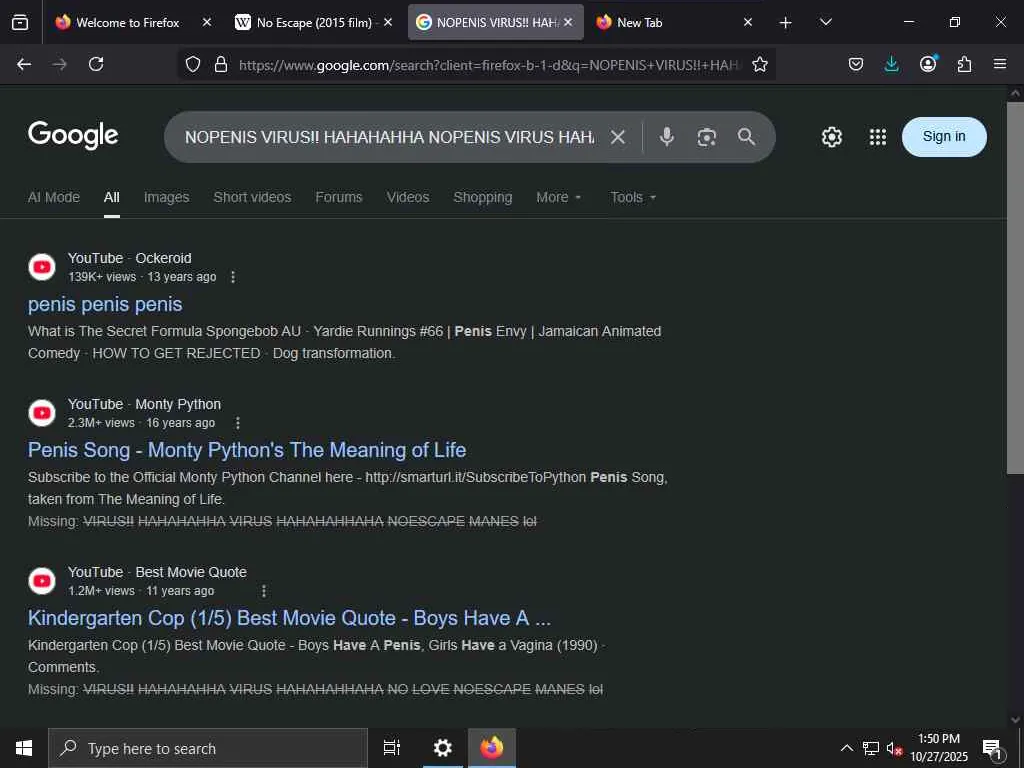This screenshot has width=1024, height=768.
Task: Click the muted volume tray icon
Action: coord(893,748)
